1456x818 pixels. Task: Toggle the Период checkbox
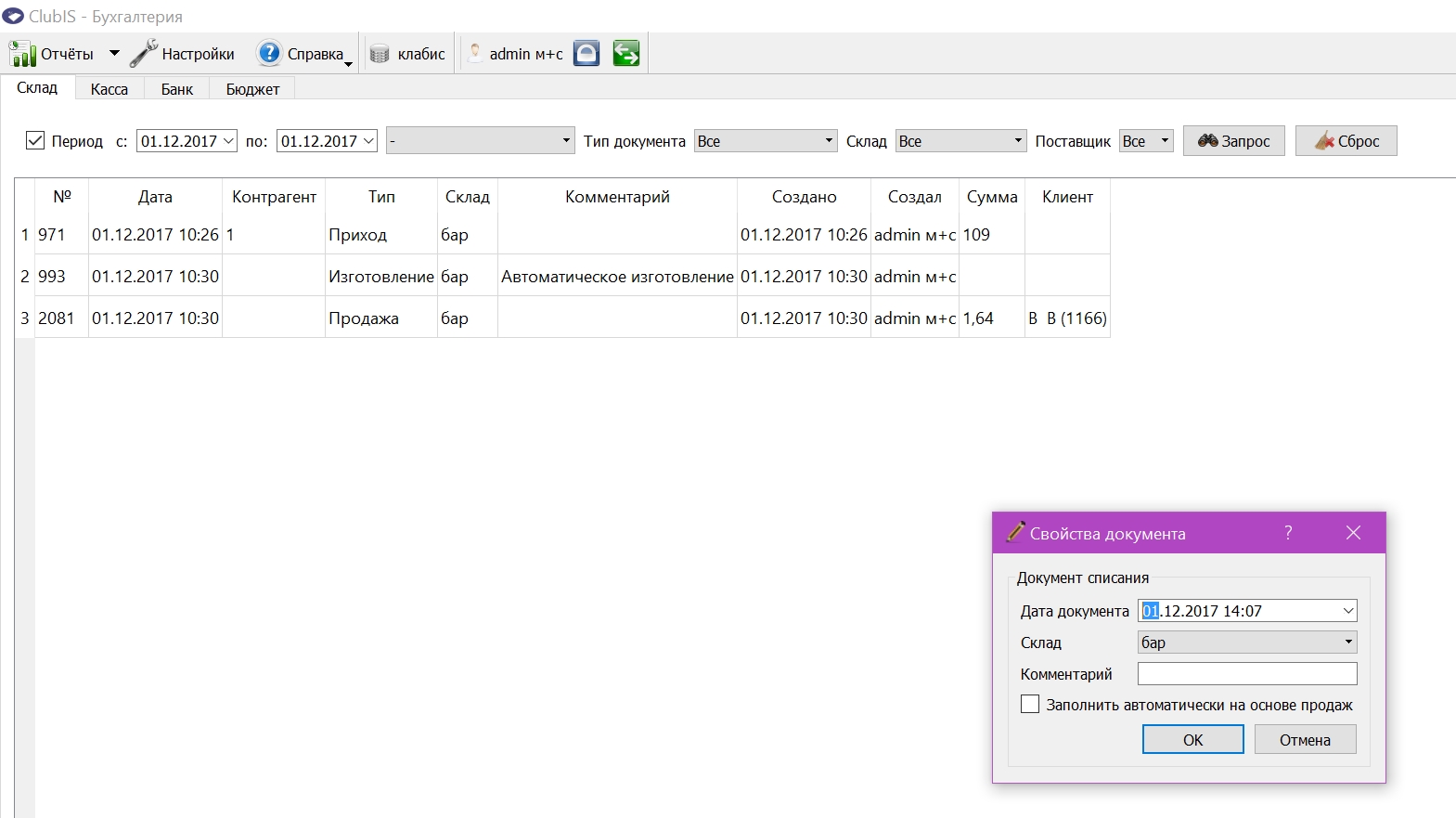tap(35, 140)
